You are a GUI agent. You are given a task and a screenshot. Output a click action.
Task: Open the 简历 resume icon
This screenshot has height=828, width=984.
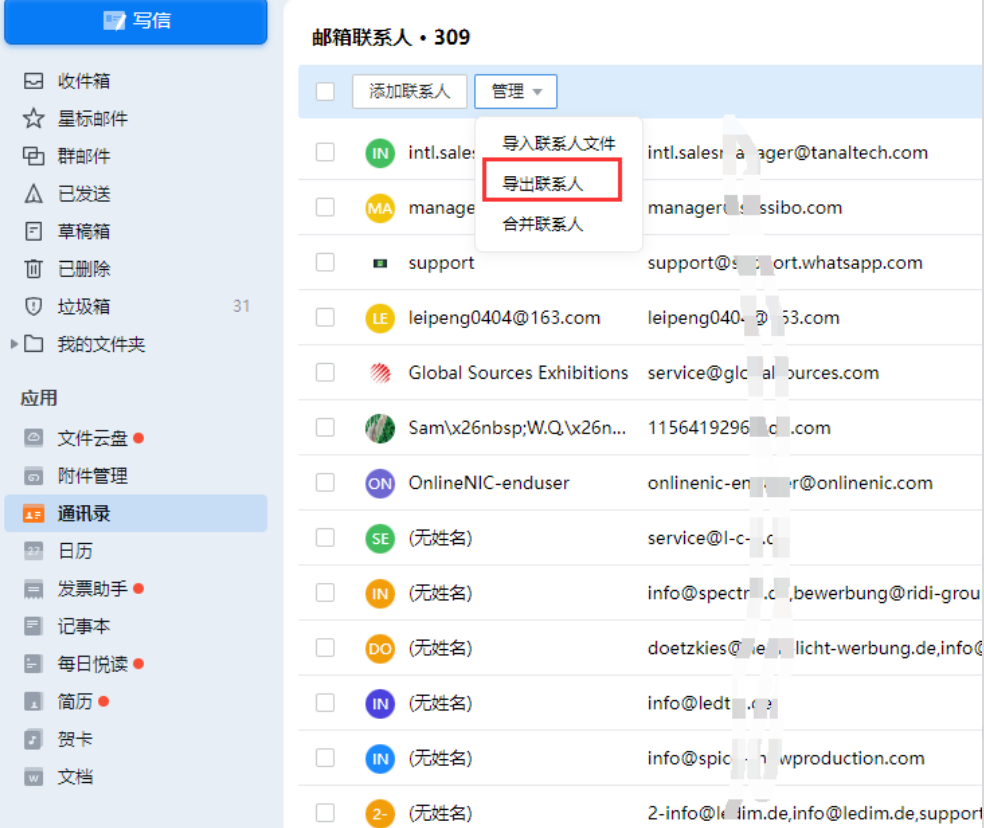click(x=33, y=701)
